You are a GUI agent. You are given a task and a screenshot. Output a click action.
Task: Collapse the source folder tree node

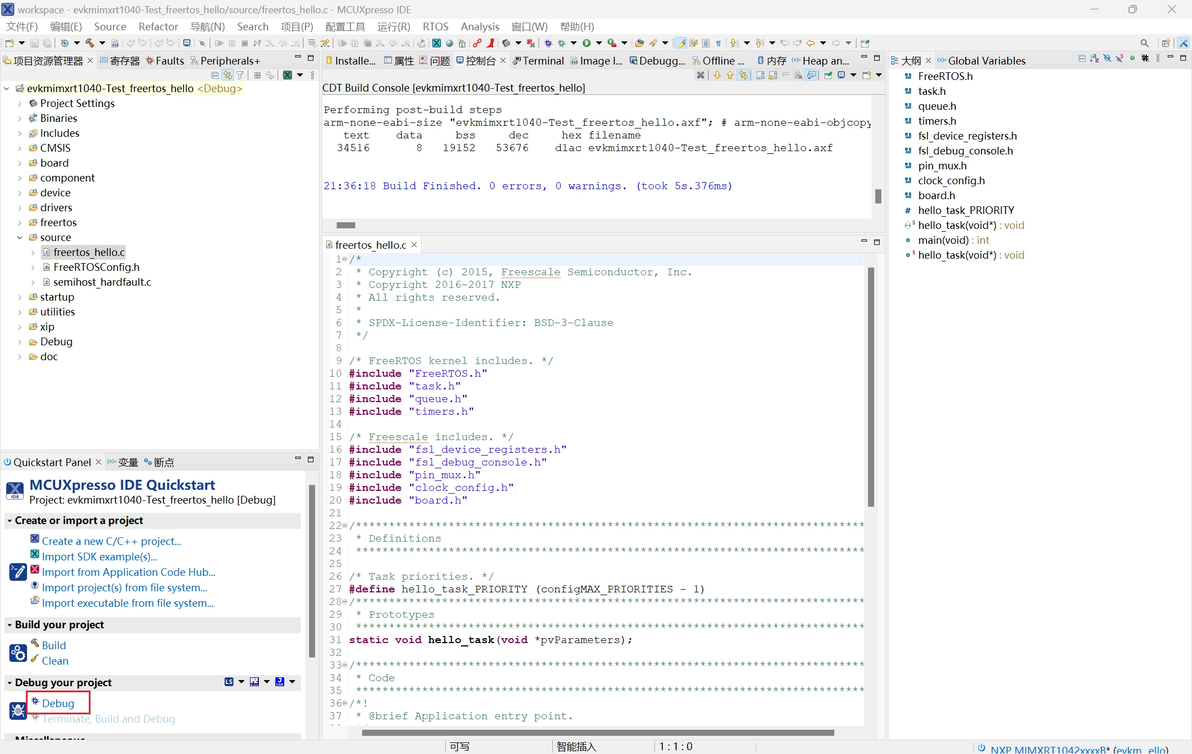pyautogui.click(x=20, y=238)
